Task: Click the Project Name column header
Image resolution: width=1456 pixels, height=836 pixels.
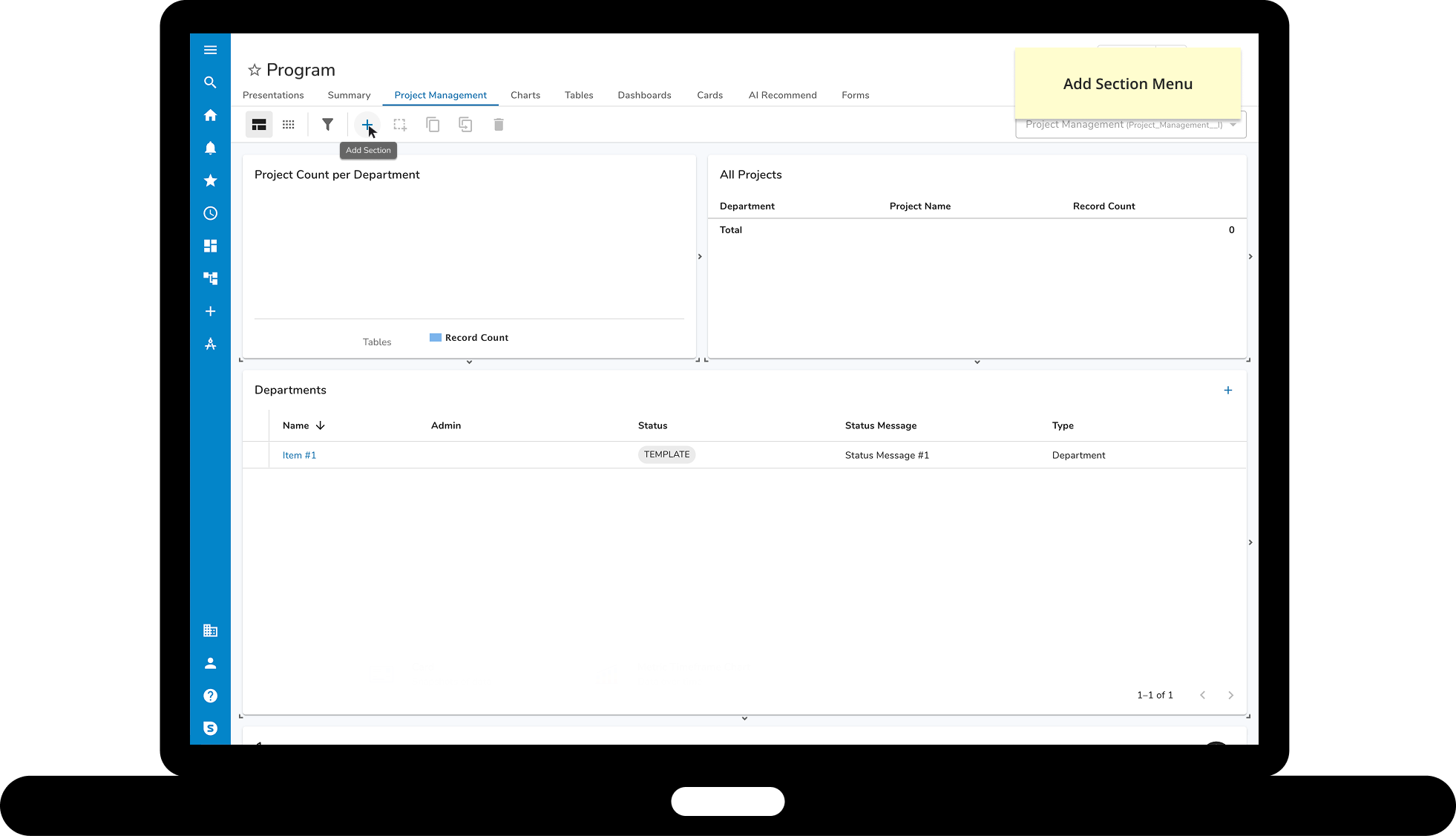Action: pyautogui.click(x=920, y=206)
